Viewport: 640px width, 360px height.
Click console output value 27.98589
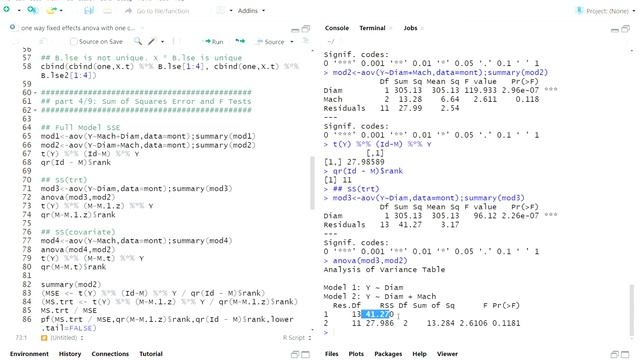(x=365, y=162)
